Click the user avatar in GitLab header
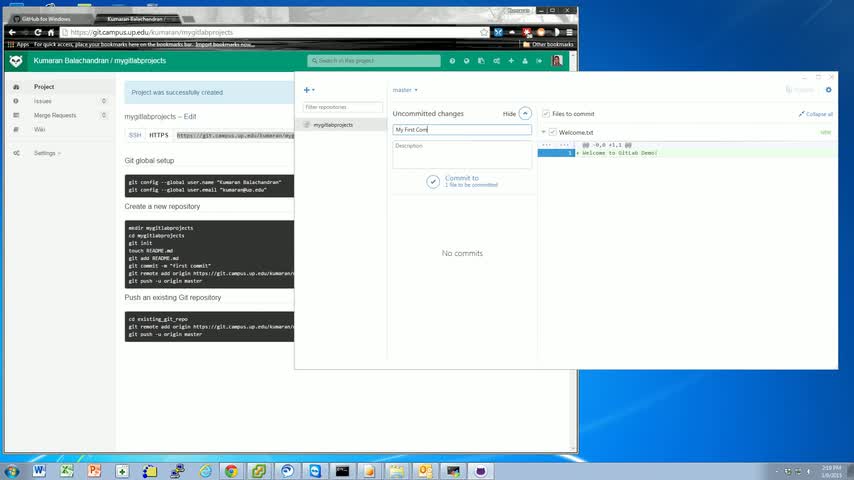 click(557, 60)
